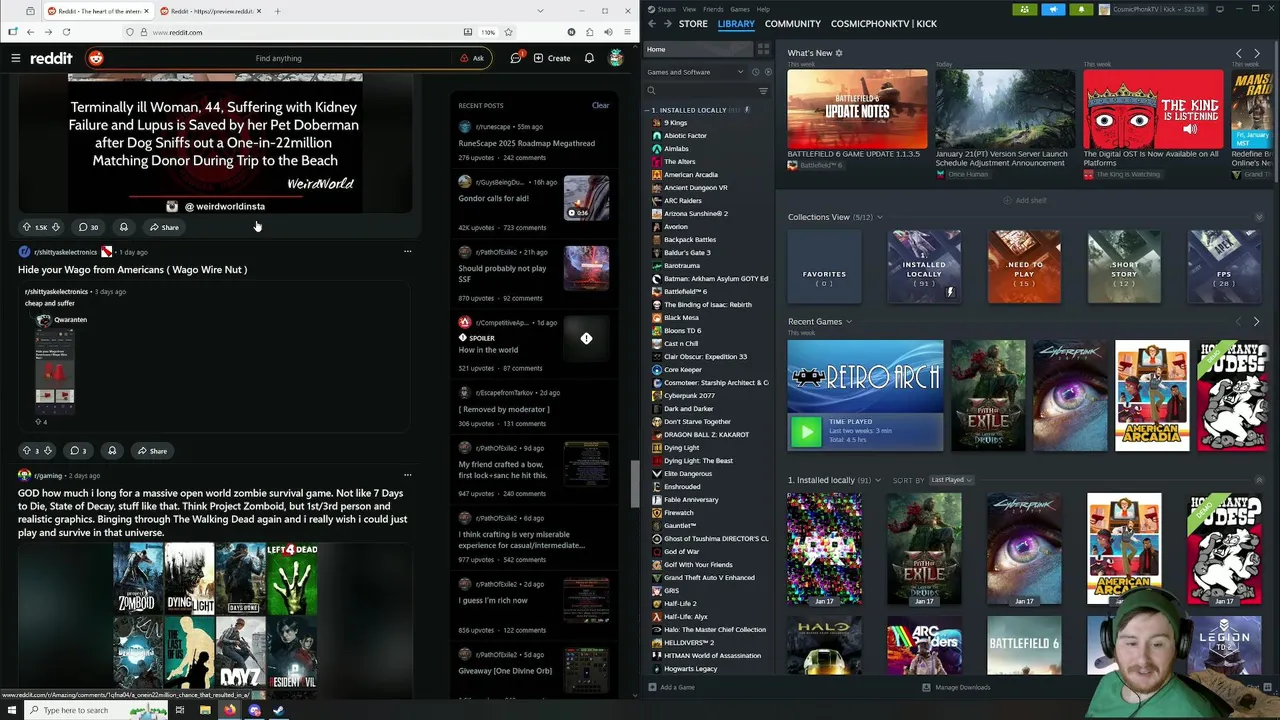Open Steam library advanced filters icon

(763, 91)
